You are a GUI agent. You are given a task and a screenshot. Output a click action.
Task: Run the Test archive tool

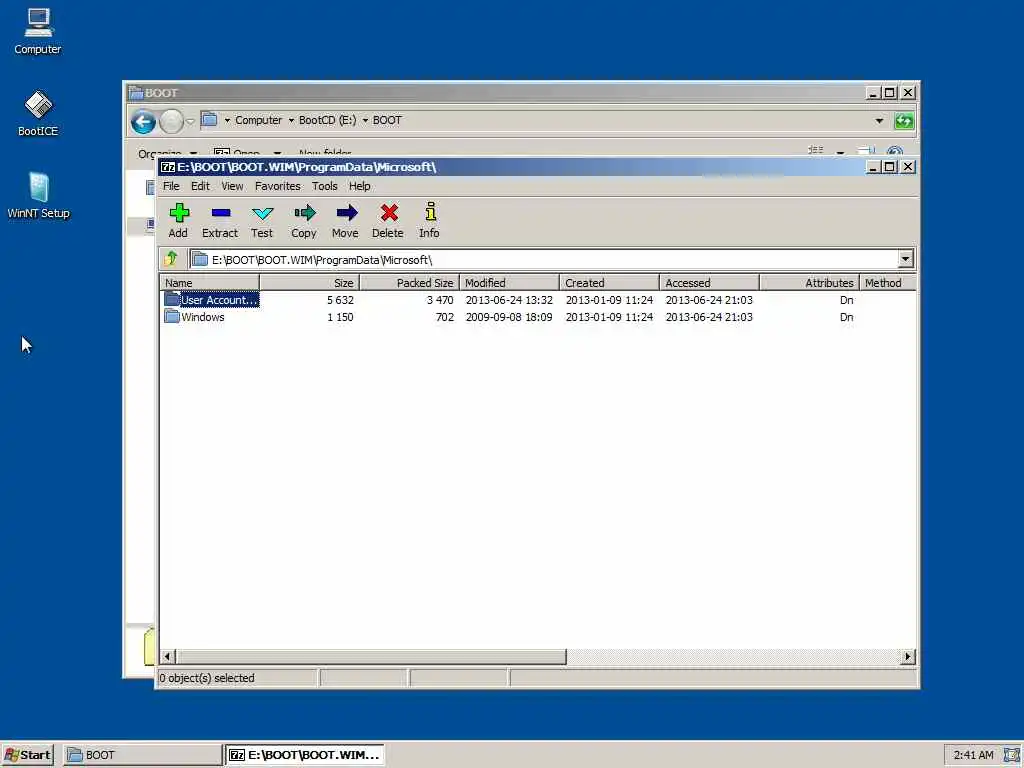262,220
